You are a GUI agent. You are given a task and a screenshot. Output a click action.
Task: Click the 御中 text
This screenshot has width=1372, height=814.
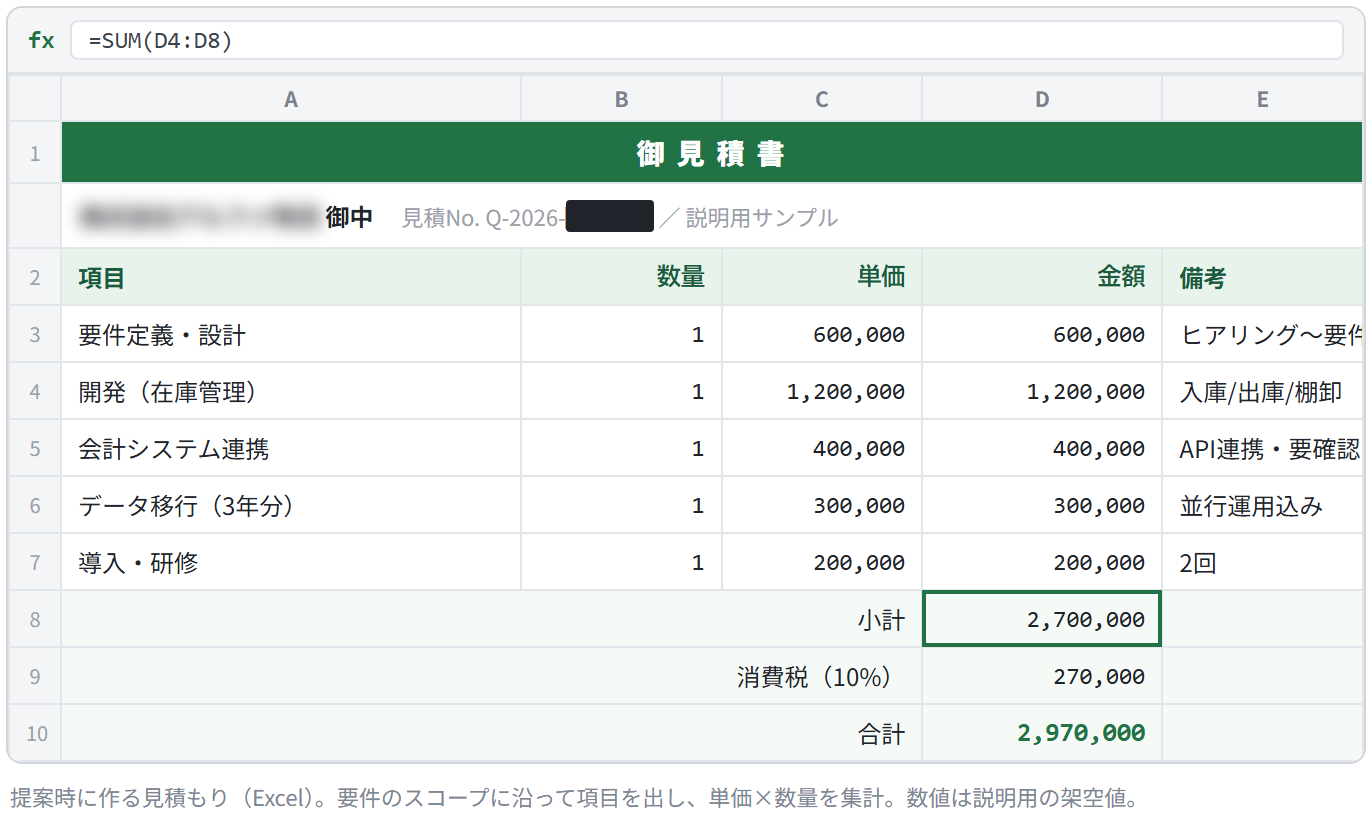point(349,217)
